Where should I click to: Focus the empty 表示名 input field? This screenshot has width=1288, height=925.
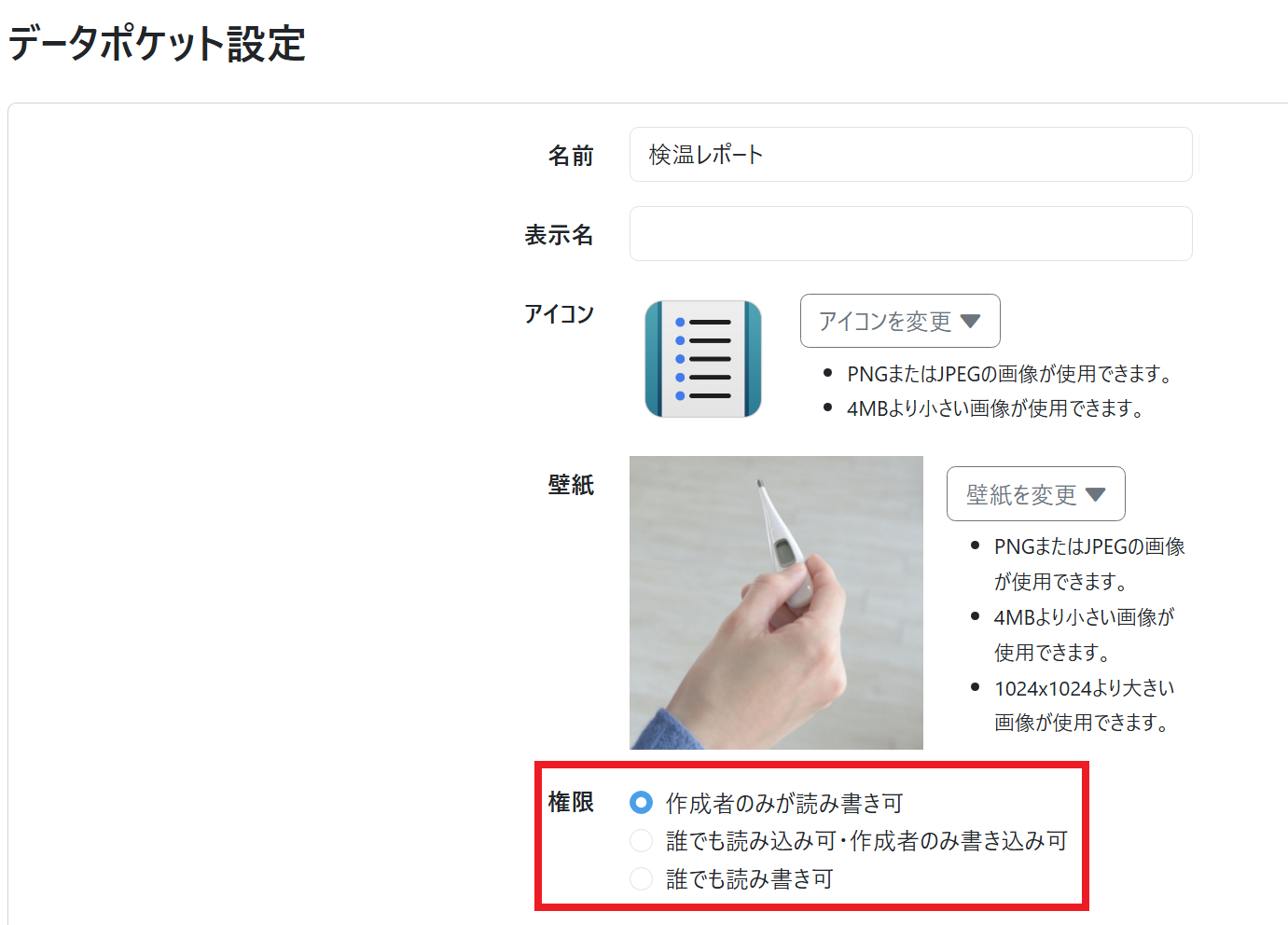(911, 234)
